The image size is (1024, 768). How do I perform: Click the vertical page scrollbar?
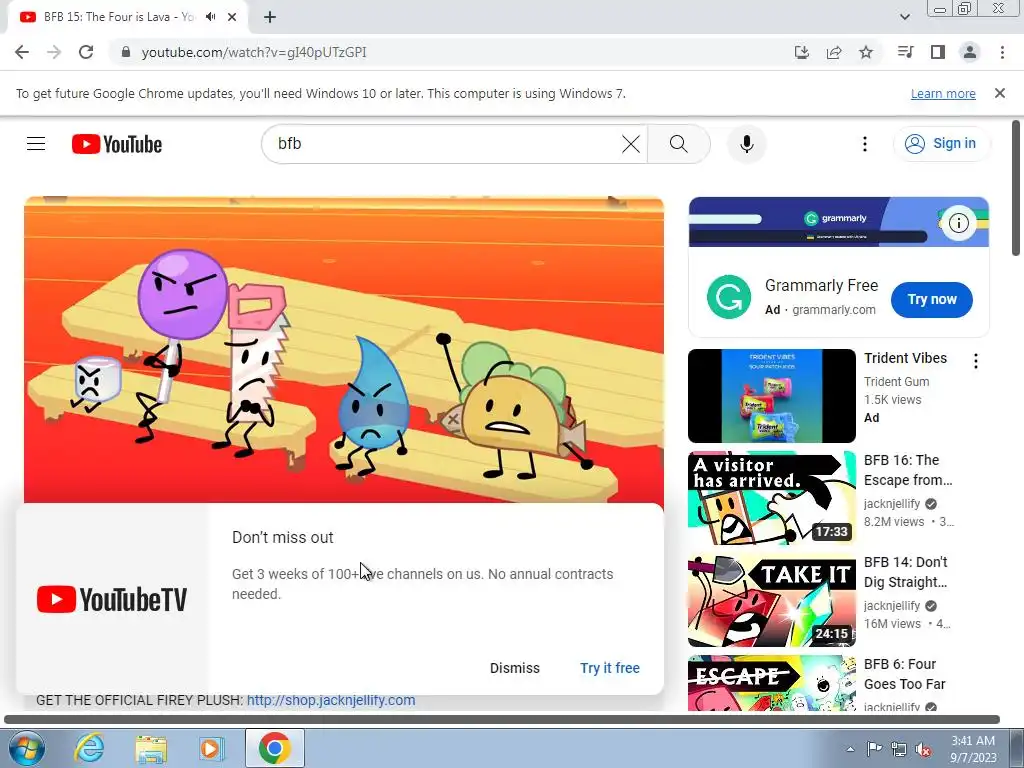click(x=1016, y=188)
